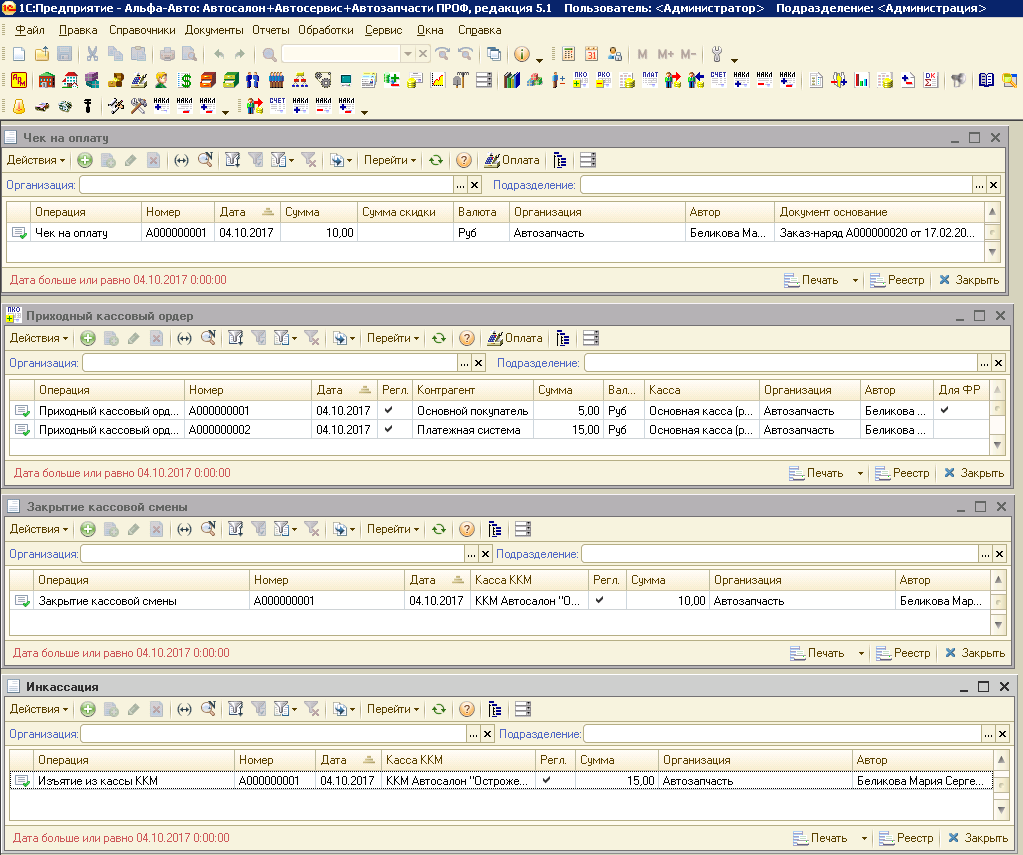Open Действия dropdown in Закрытие кассовой смены
This screenshot has height=855, width=1023.
38,529
